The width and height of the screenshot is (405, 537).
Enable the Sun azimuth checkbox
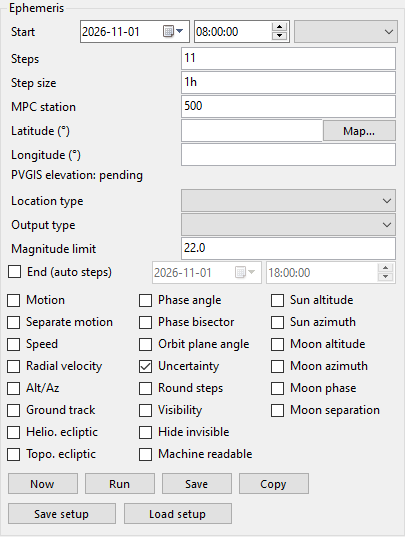click(x=277, y=322)
